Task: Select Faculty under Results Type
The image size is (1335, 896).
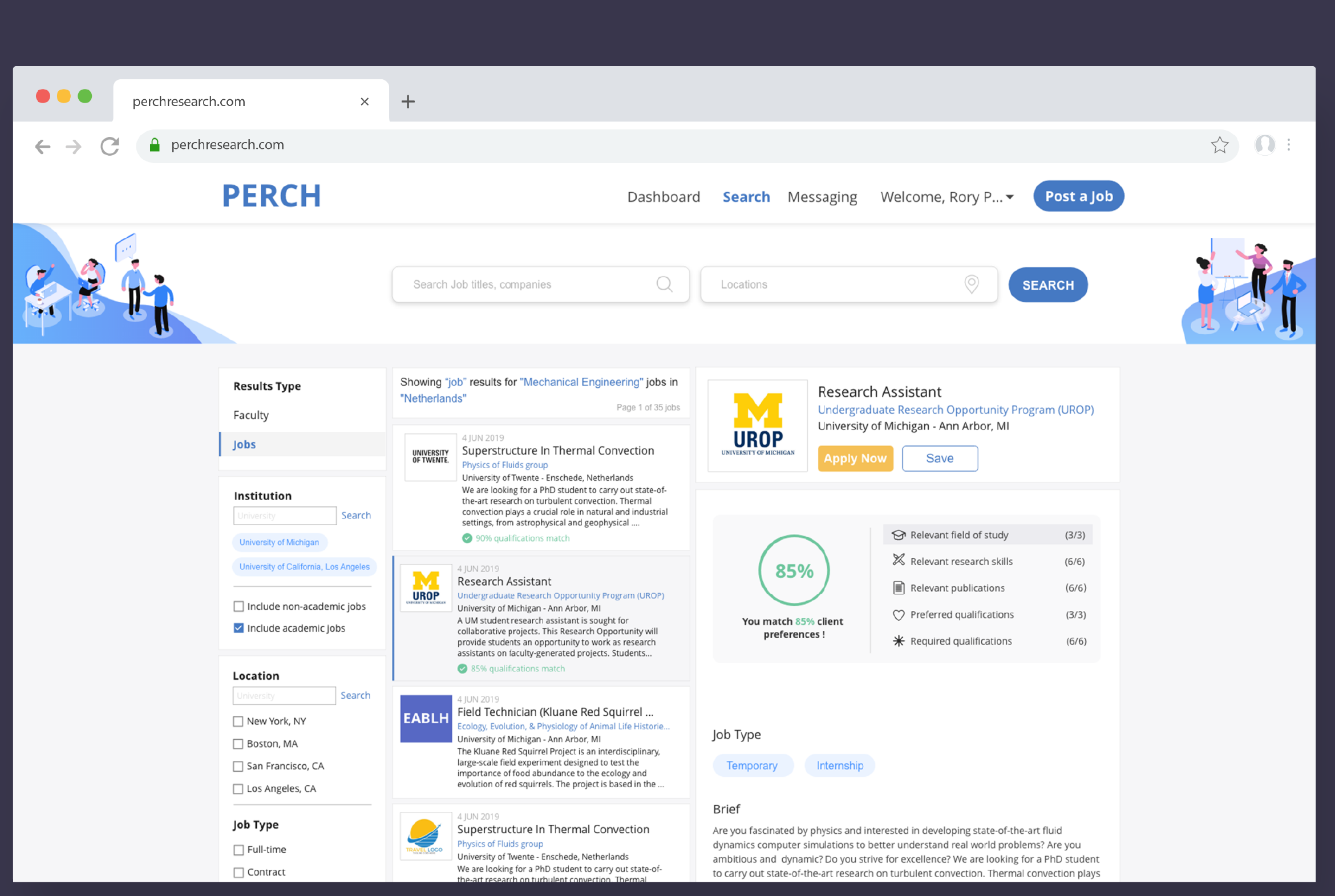Action: coord(251,415)
